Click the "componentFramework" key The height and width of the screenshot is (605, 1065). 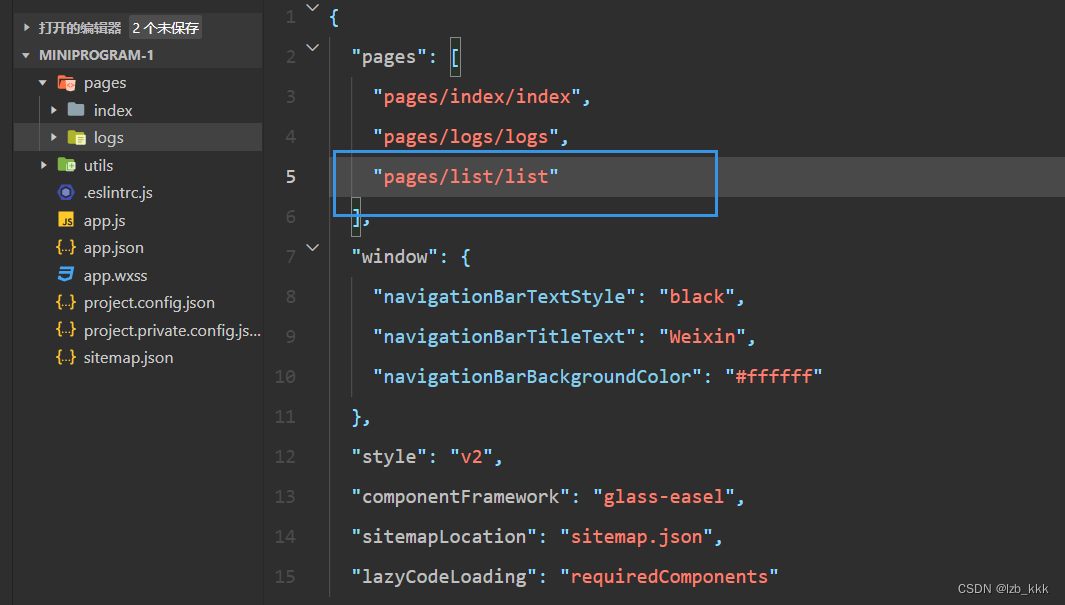[461, 497]
